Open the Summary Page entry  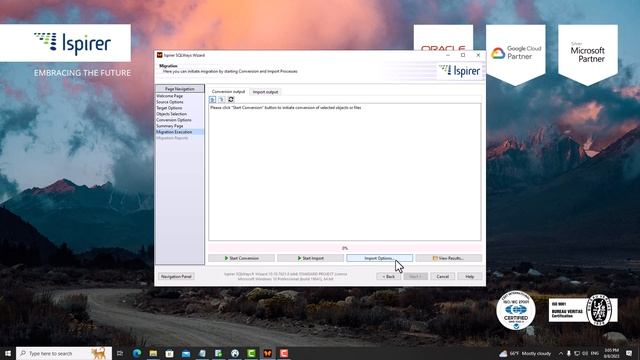coord(170,126)
